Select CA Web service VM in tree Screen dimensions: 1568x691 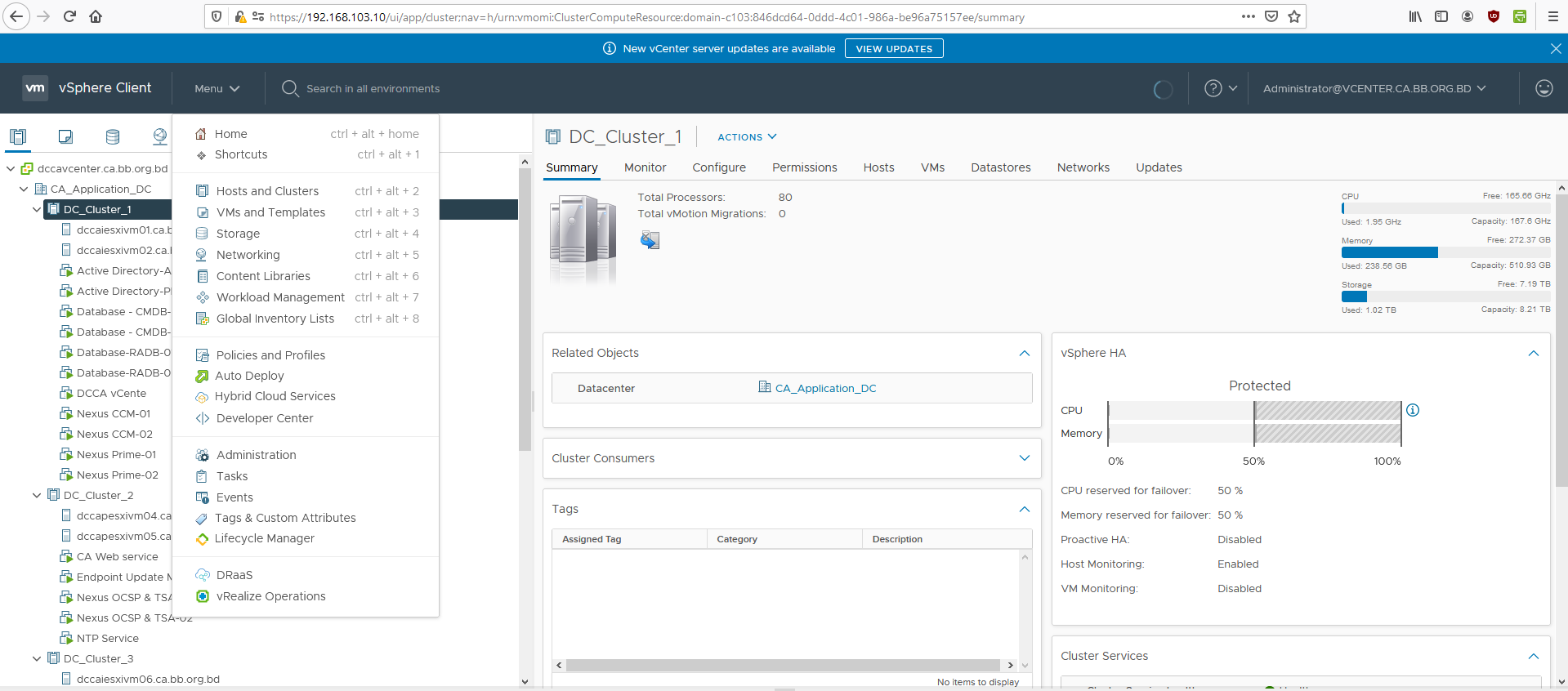click(117, 556)
